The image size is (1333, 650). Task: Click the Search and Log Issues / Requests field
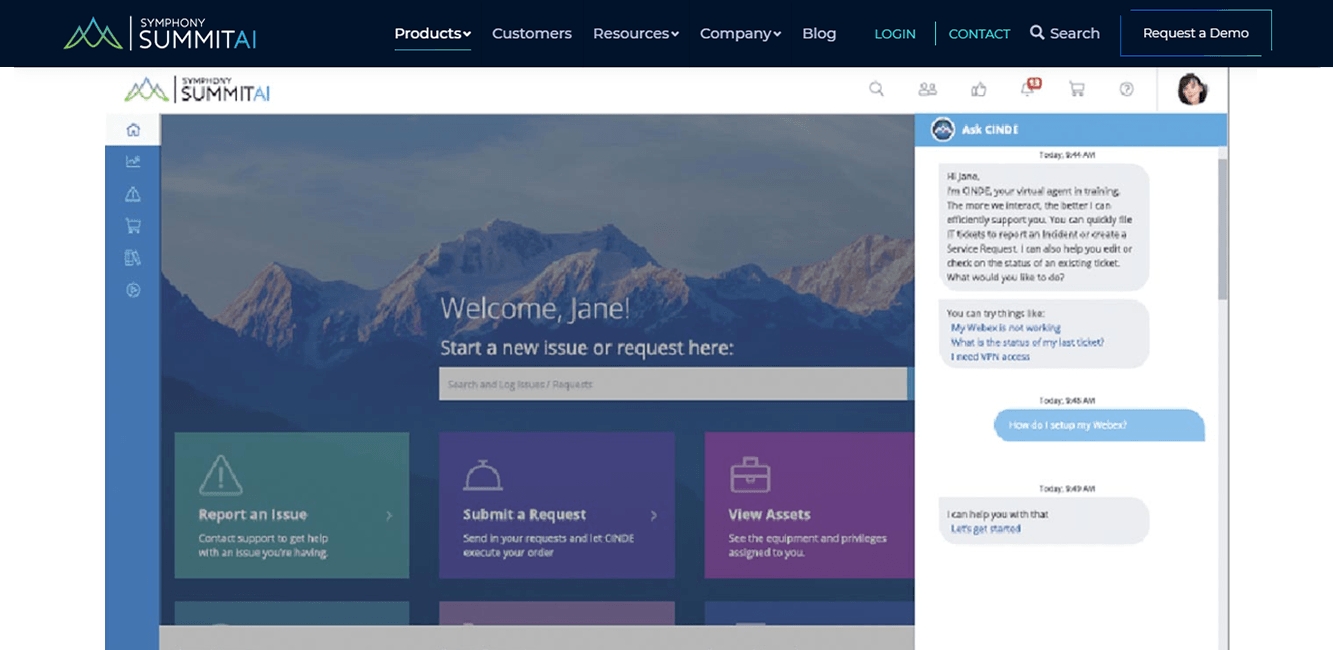point(673,384)
